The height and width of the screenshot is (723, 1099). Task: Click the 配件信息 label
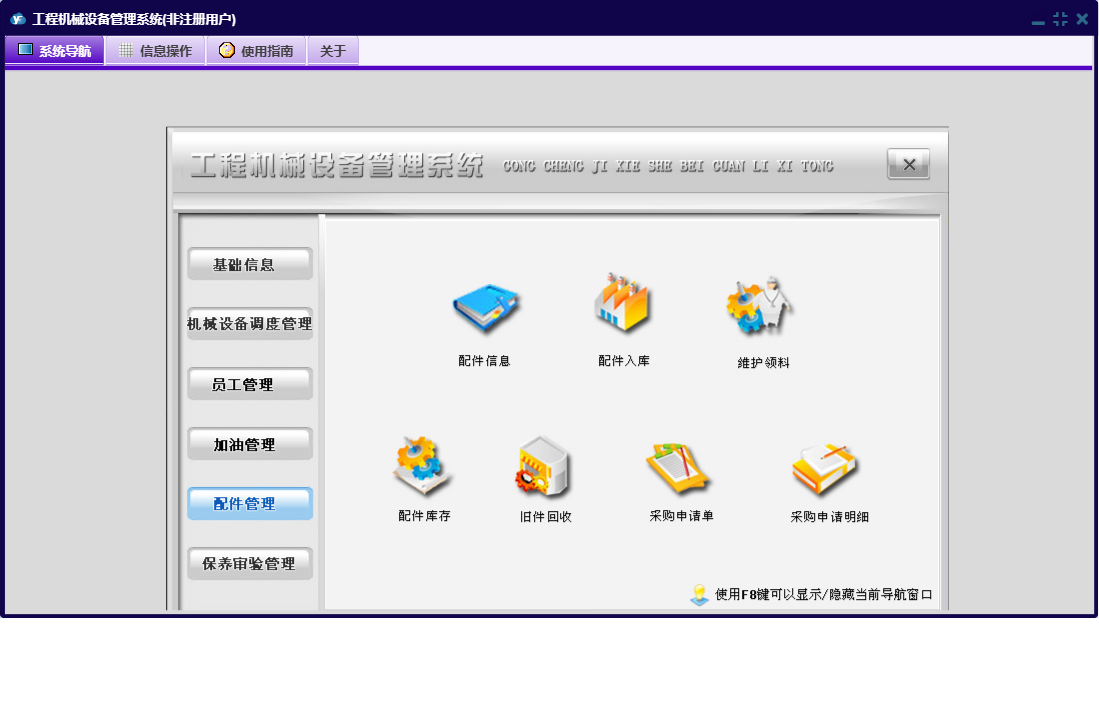pyautogui.click(x=484, y=361)
